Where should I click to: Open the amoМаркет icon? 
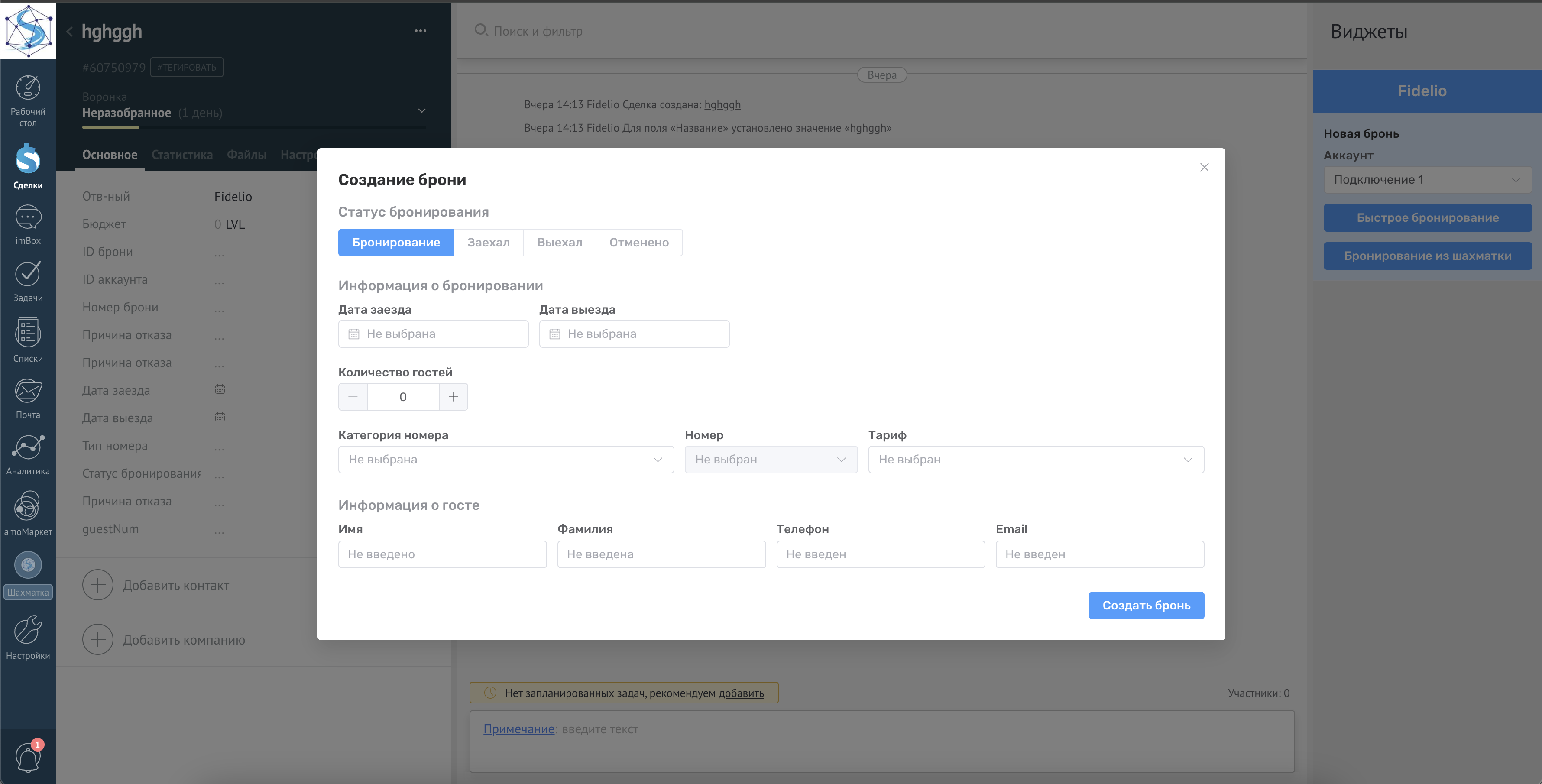(x=28, y=507)
